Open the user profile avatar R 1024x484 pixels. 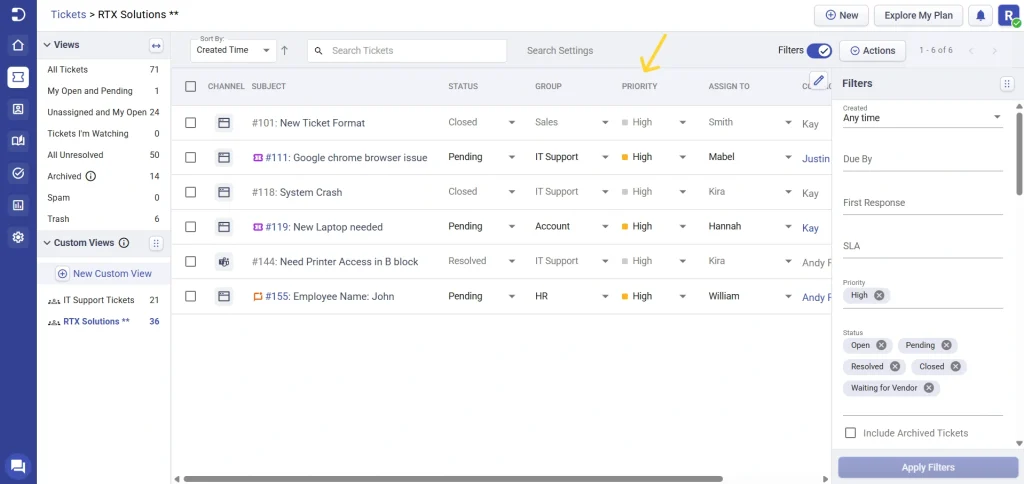1008,15
